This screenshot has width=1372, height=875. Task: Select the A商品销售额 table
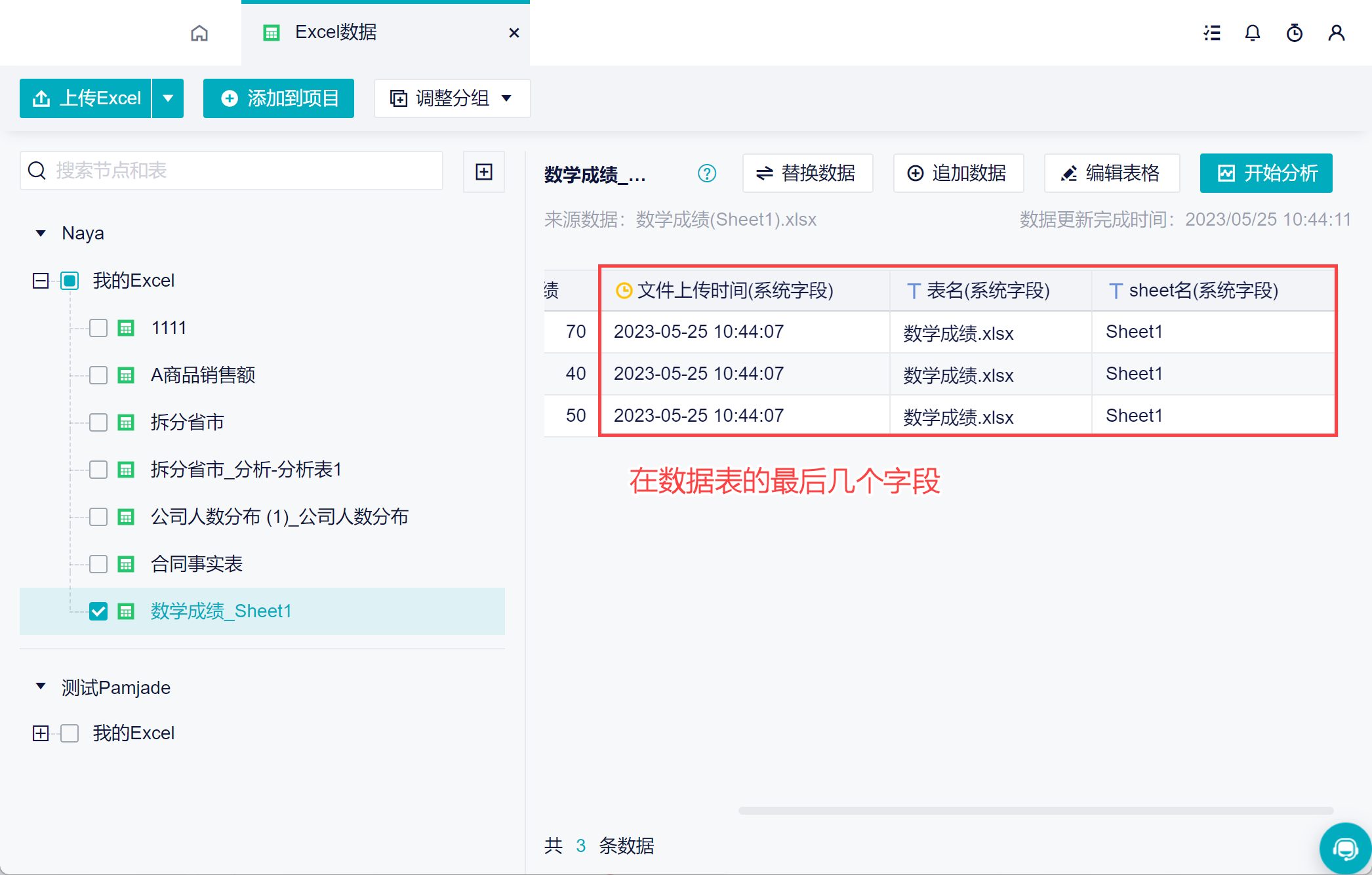coord(203,375)
